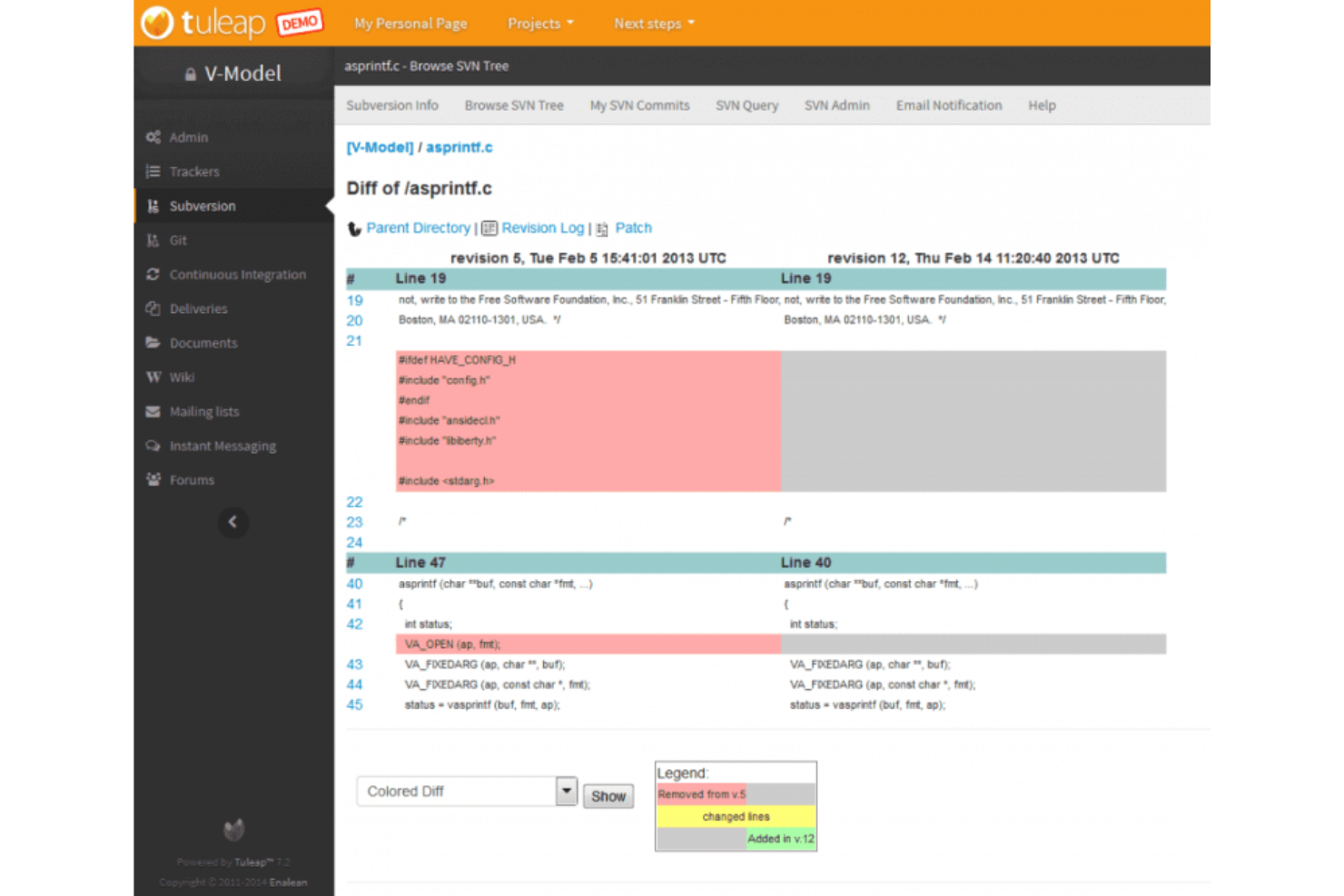Open the Git section icon in sidebar
The image size is (1344, 896).
pos(153,240)
